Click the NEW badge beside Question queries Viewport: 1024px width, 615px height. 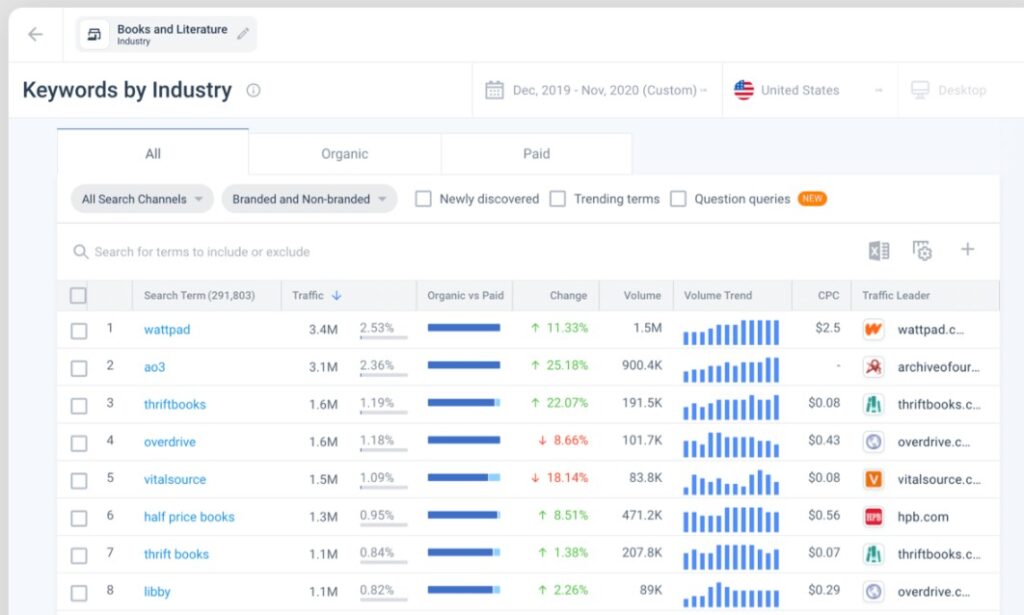[x=812, y=198]
